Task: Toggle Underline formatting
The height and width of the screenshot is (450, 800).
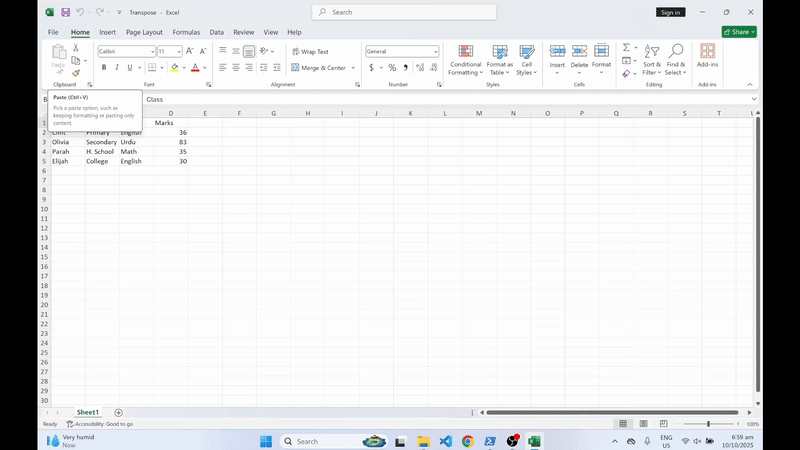Action: point(130,67)
